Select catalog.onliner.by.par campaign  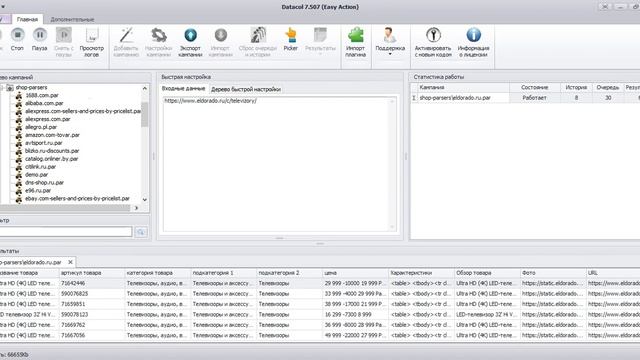point(51,159)
